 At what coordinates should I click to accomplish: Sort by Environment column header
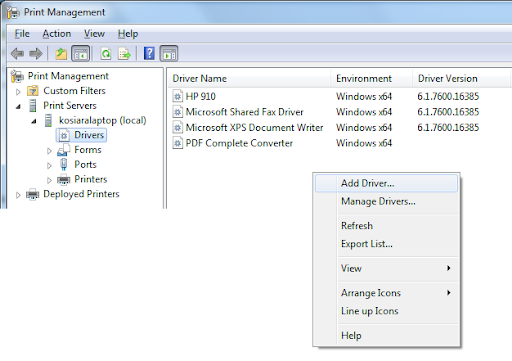tap(371, 78)
